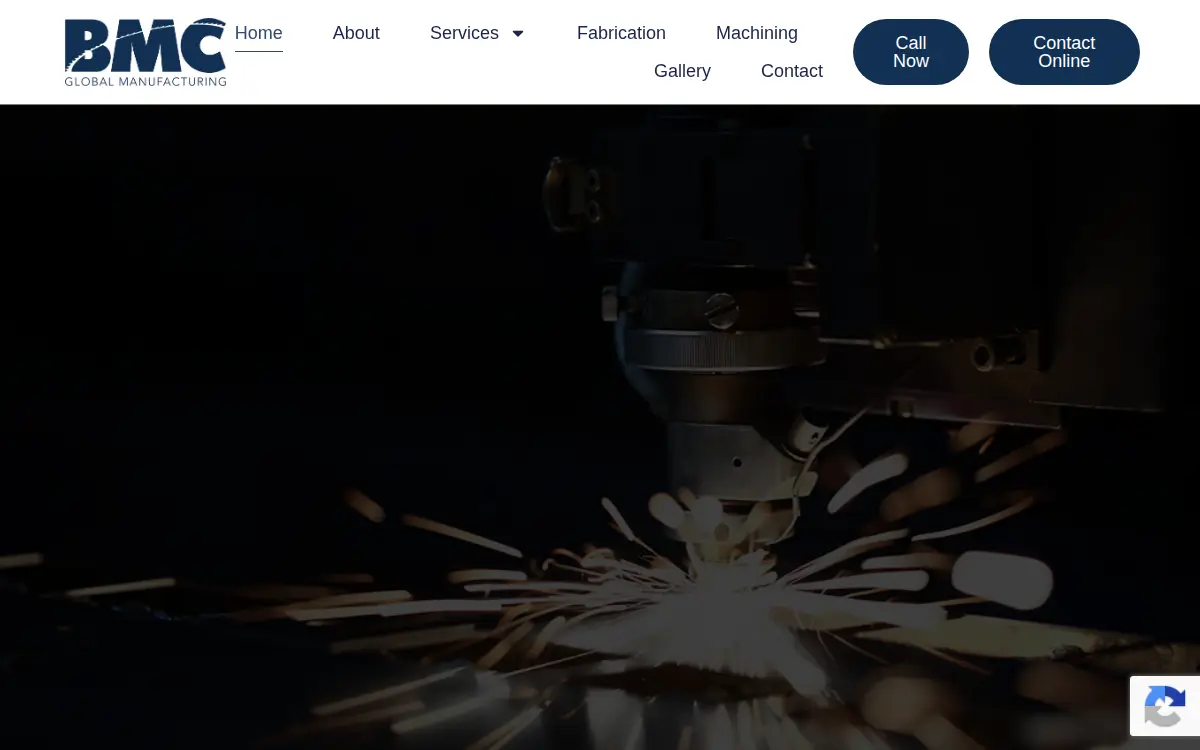Open the Contact nav link

(x=792, y=71)
